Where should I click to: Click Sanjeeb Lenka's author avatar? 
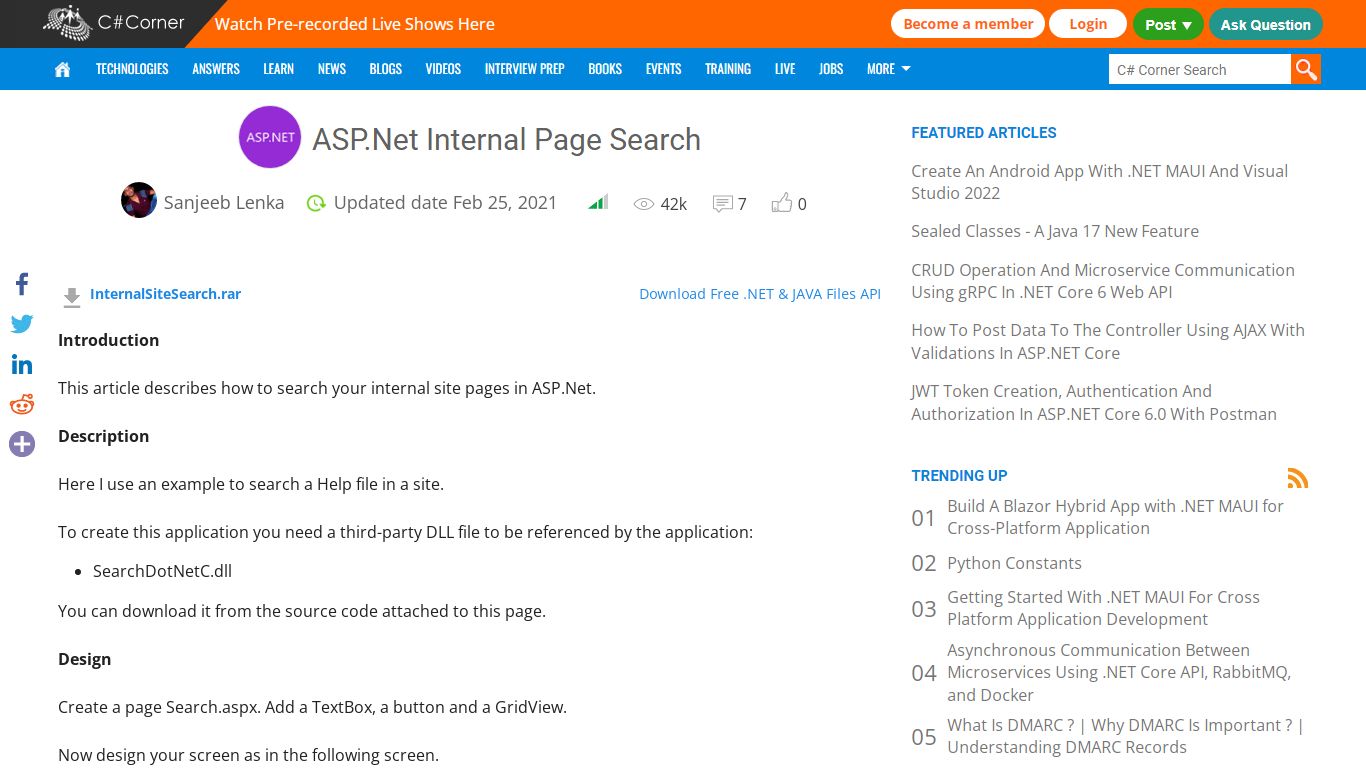pyautogui.click(x=139, y=200)
